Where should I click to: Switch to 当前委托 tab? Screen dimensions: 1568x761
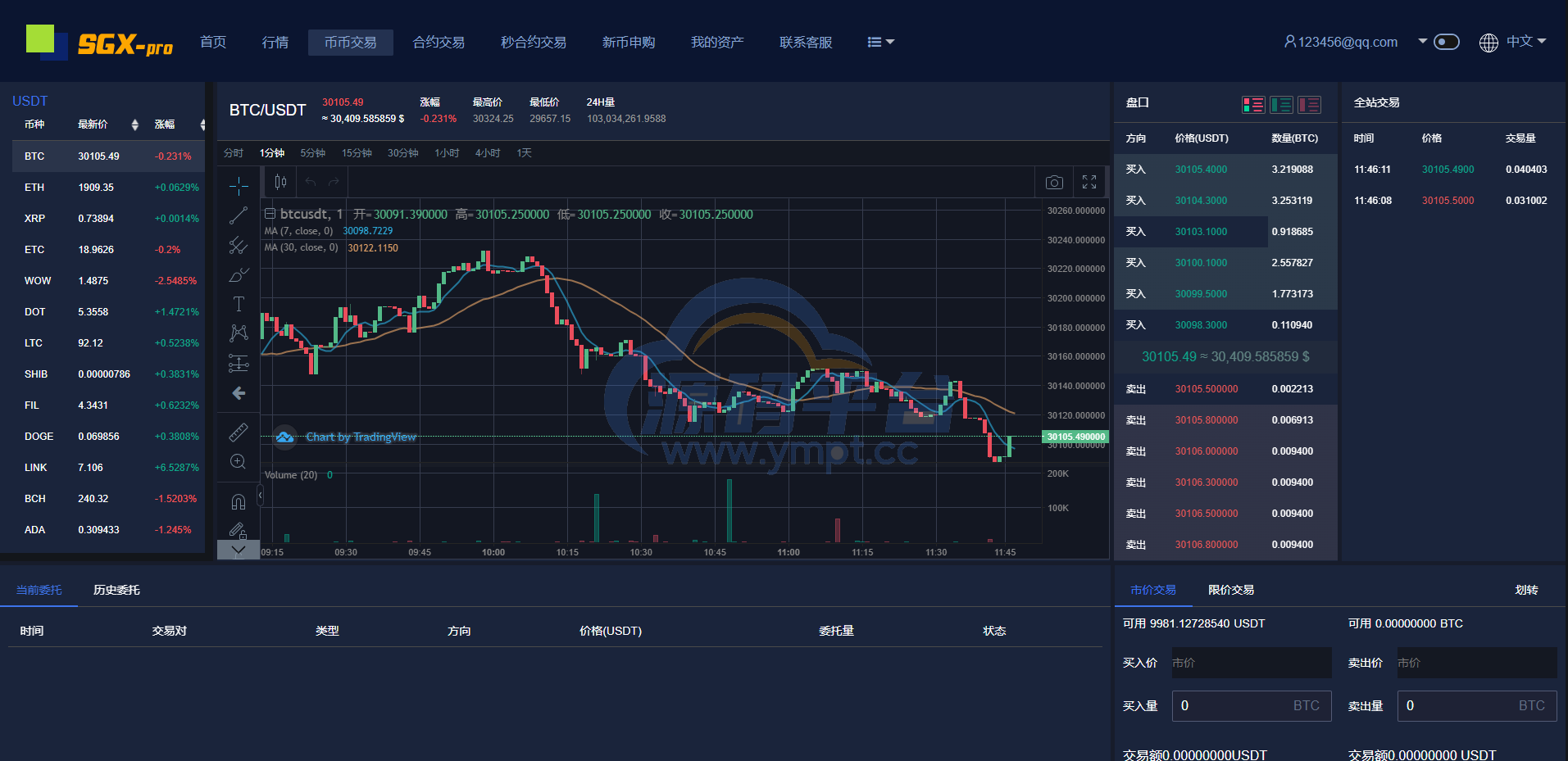pos(39,590)
